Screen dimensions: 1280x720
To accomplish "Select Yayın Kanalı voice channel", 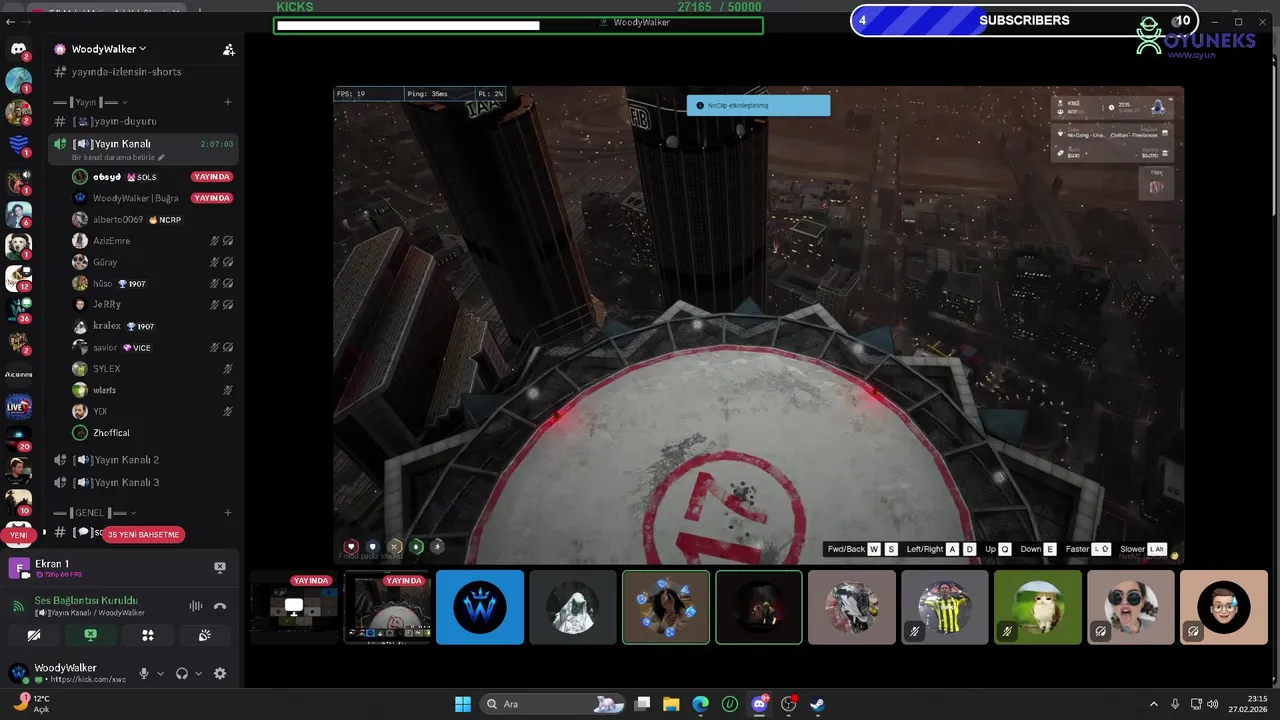I will pos(122,144).
